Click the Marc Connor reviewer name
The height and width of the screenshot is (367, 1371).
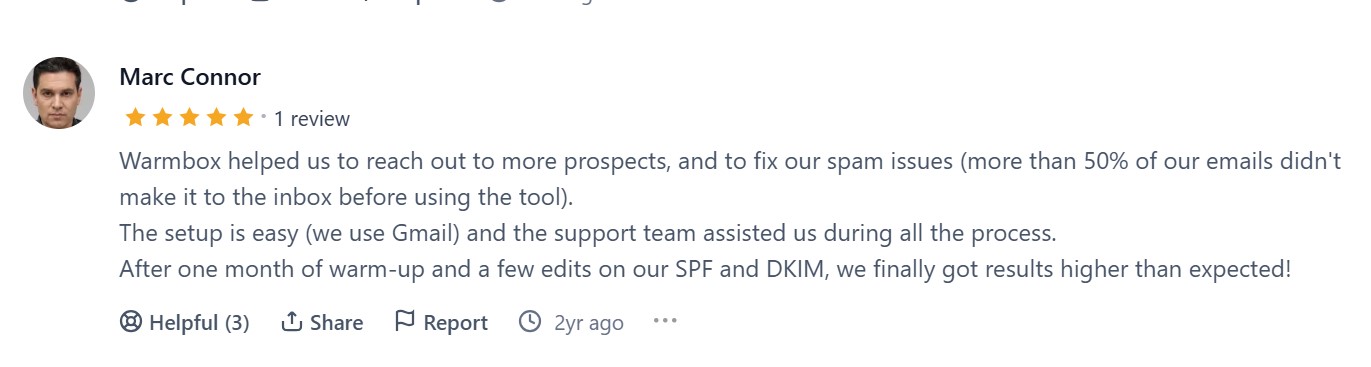(x=190, y=77)
